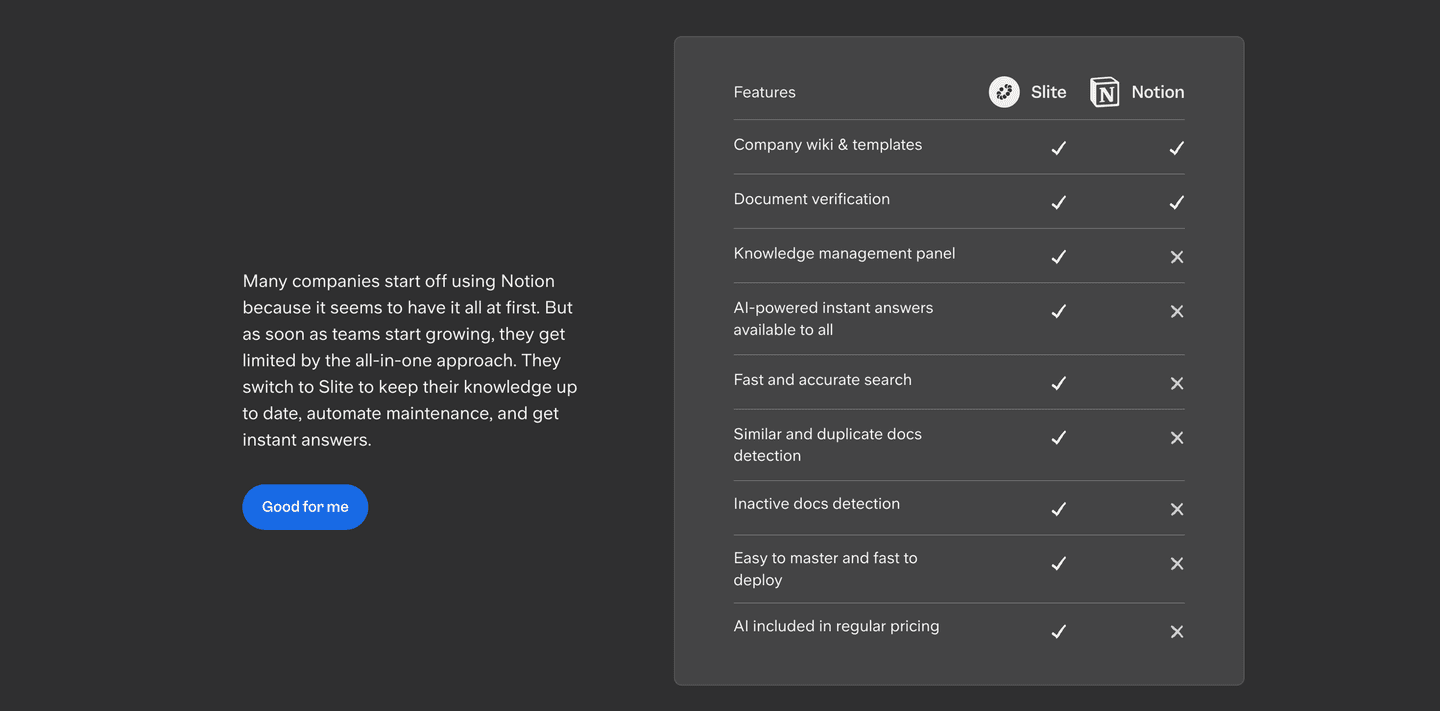Click Notion cross for Fast and accurate search
The height and width of the screenshot is (711, 1440).
pos(1177,383)
